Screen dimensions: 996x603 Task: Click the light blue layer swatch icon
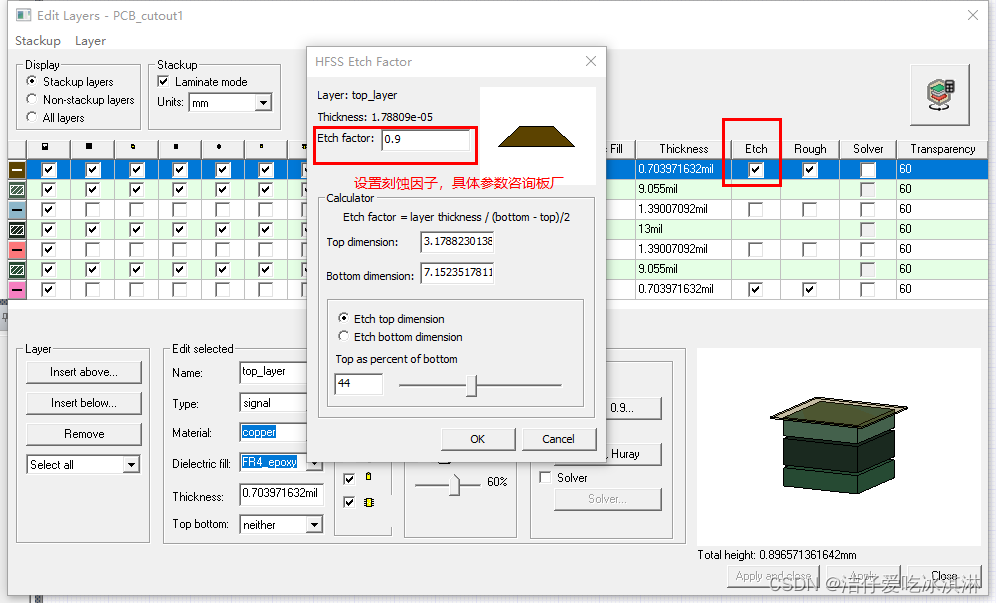(17, 210)
